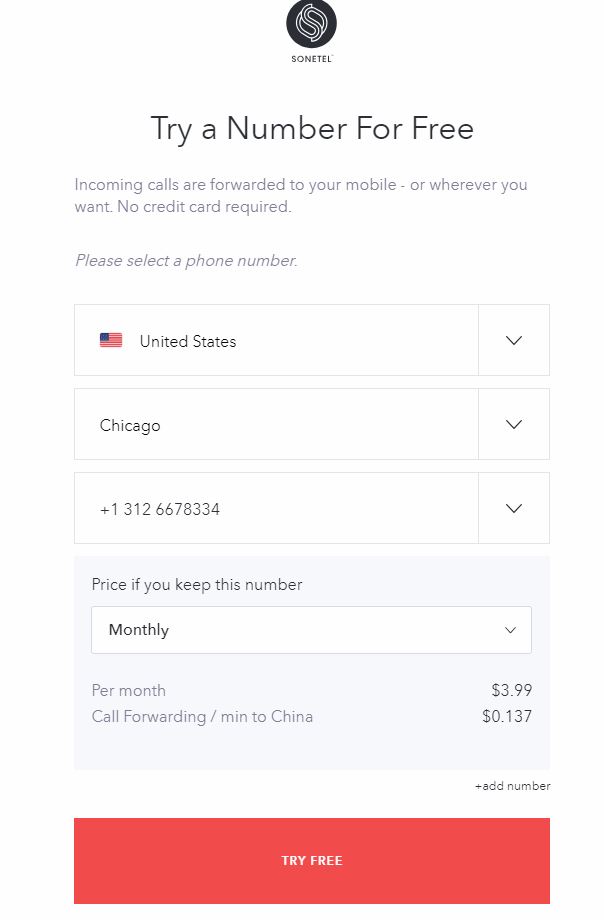
Task: Expand the country selector chevron arrow
Action: [x=514, y=340]
